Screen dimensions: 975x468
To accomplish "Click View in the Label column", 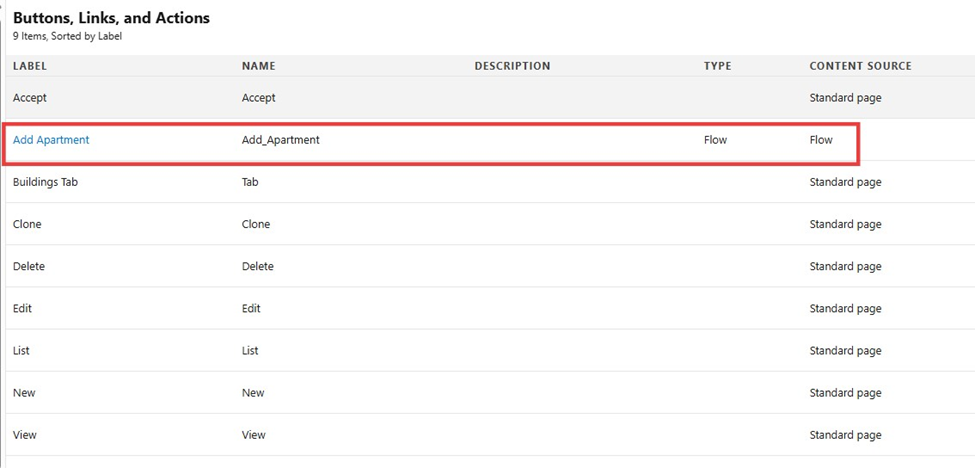I will click(25, 435).
